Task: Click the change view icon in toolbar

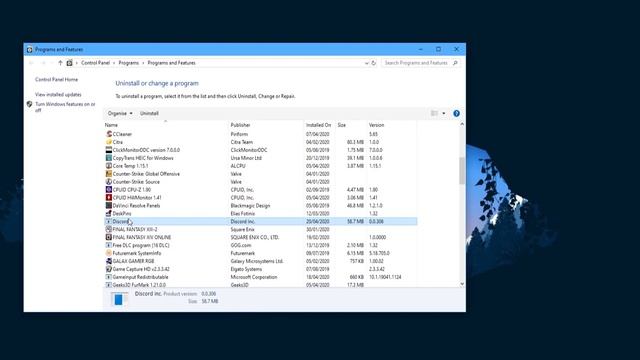Action: click(434, 113)
